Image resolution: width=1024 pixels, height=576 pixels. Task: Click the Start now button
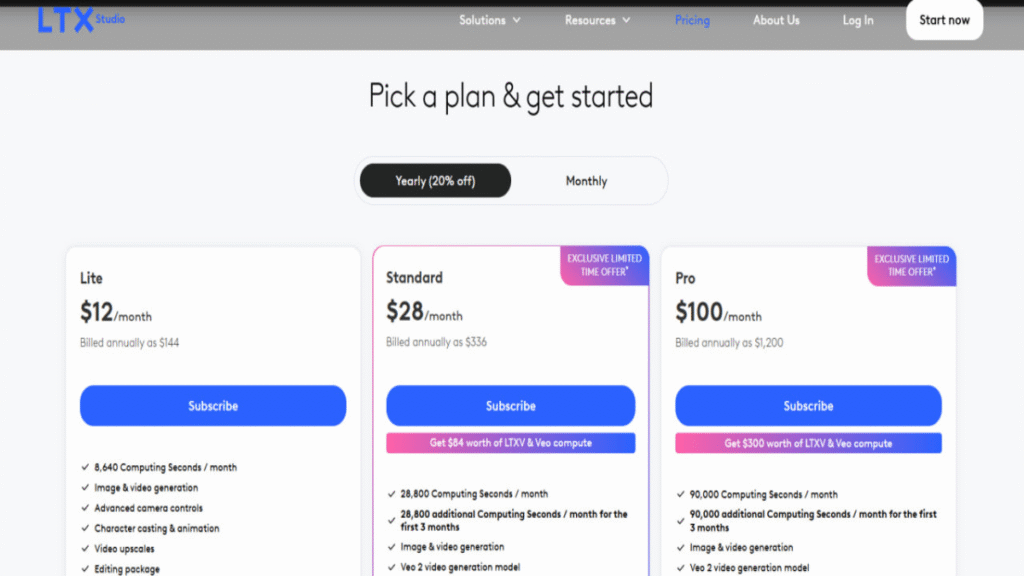pos(944,20)
